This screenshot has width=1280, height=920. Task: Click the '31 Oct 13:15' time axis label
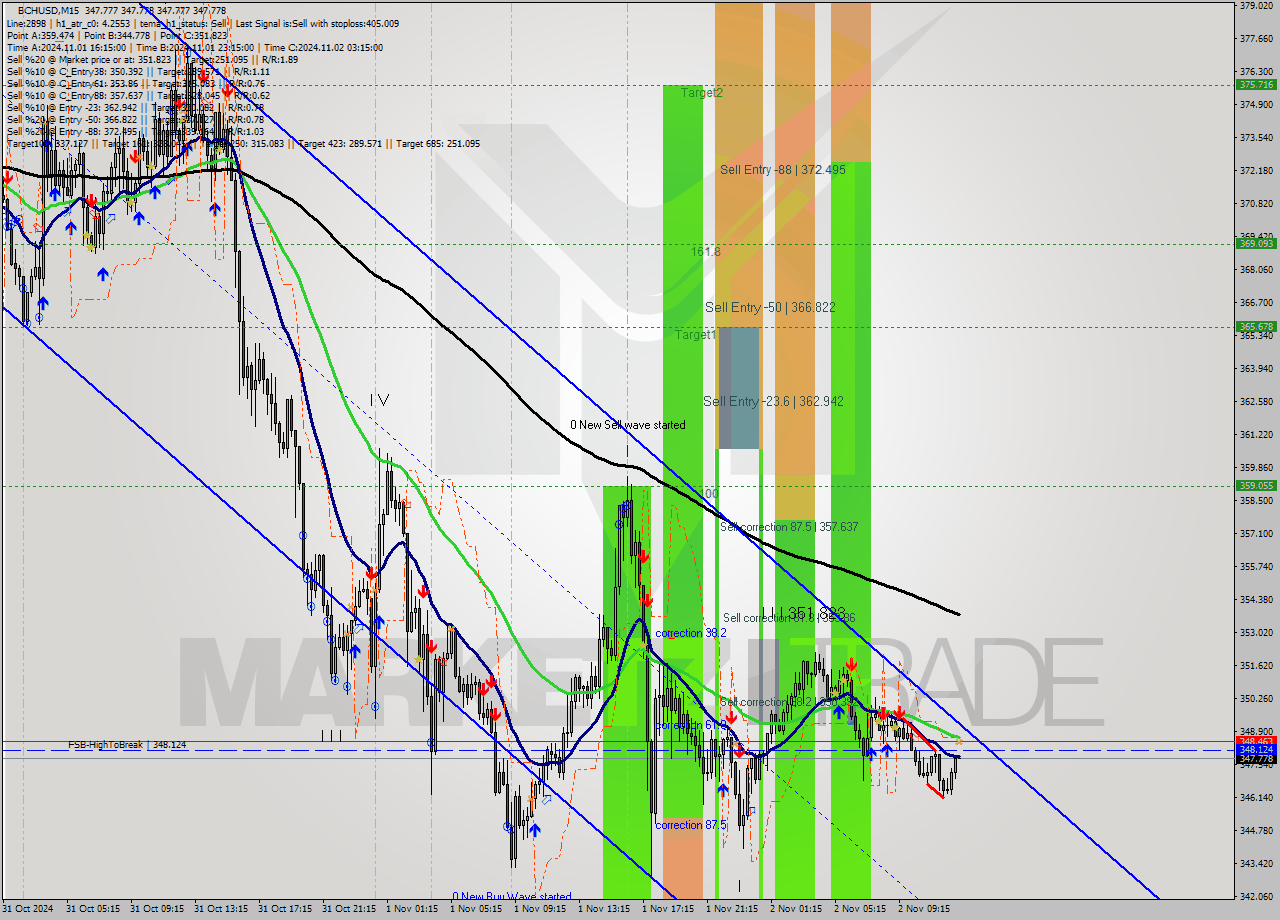(221, 909)
